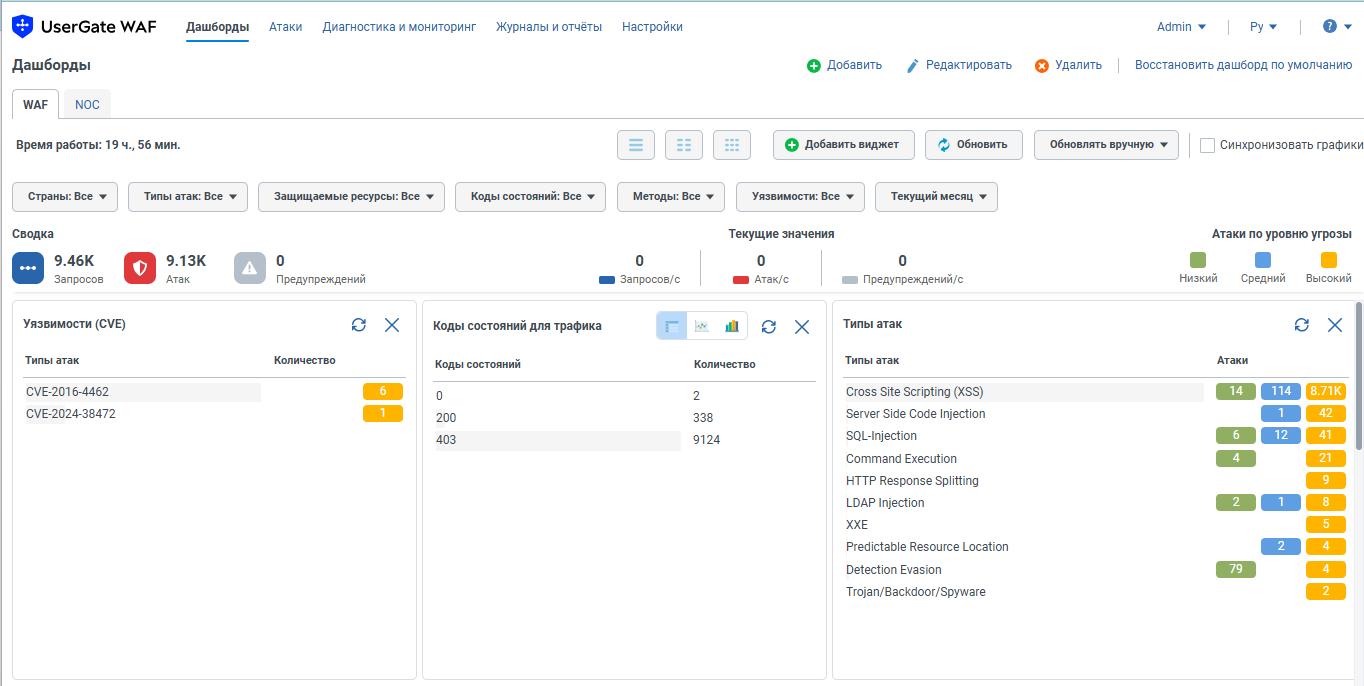
Task: Refresh the Уязвимости (CVE) widget
Action: point(359,325)
